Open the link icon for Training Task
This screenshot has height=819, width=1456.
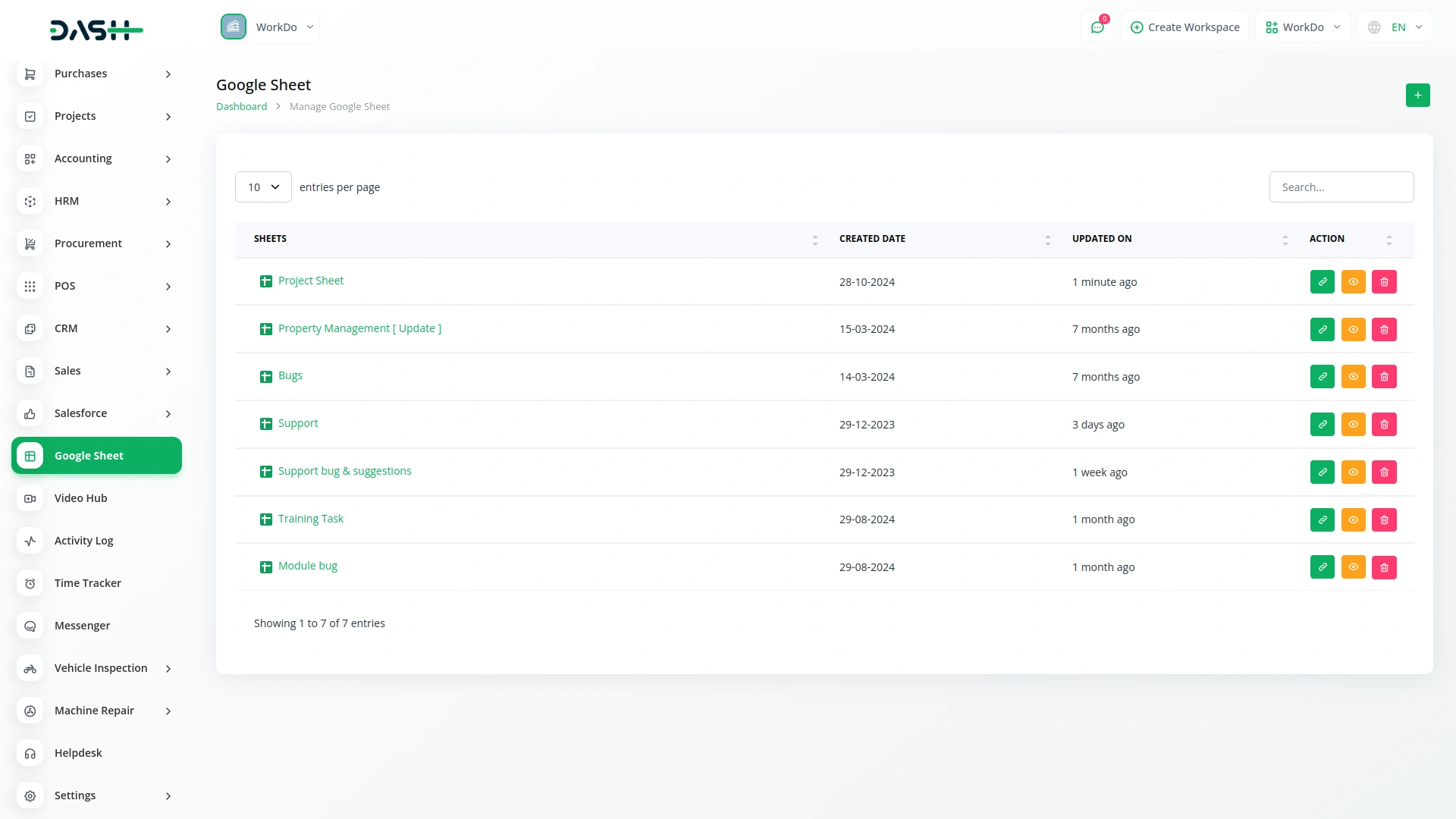(x=1323, y=520)
